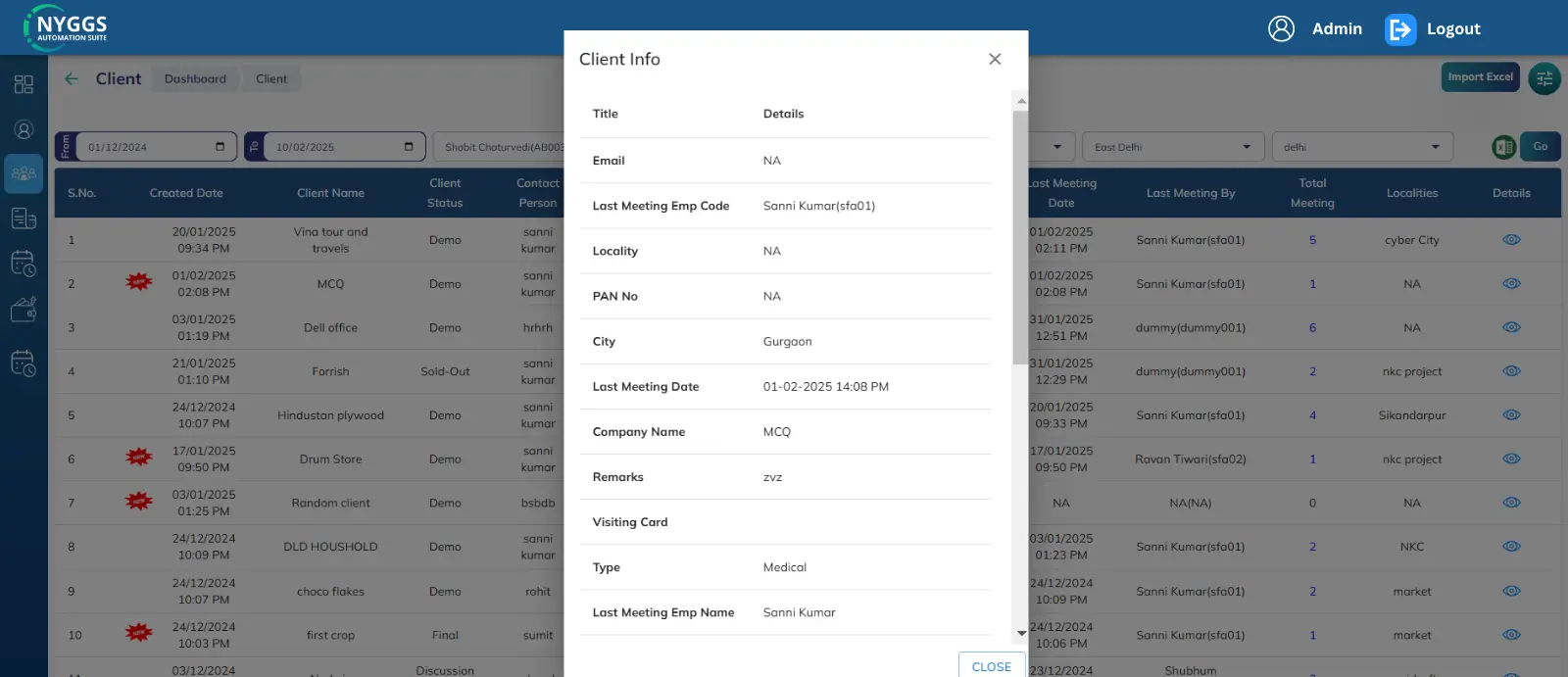View details eye for Ravan Tiwari row

point(1511,459)
